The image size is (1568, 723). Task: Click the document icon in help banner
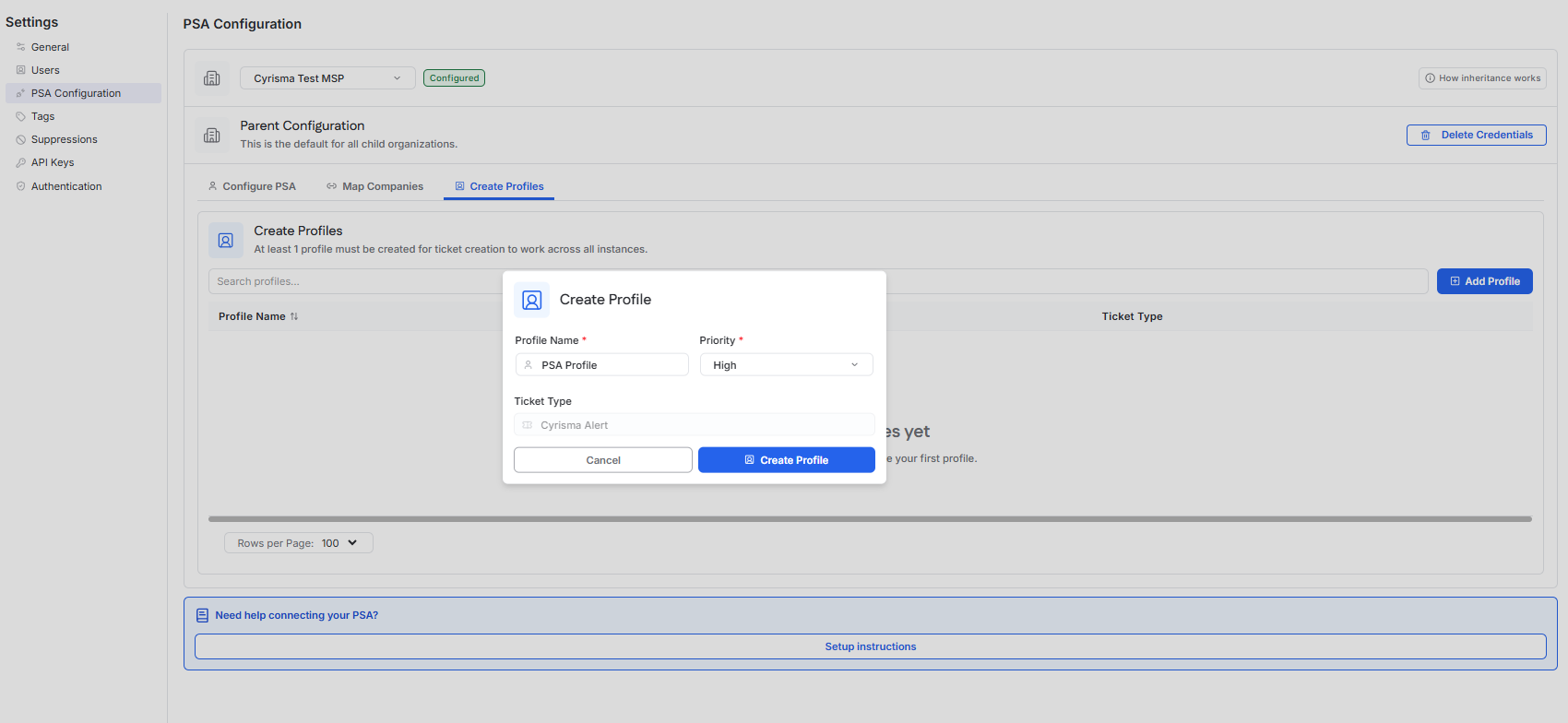tap(202, 615)
